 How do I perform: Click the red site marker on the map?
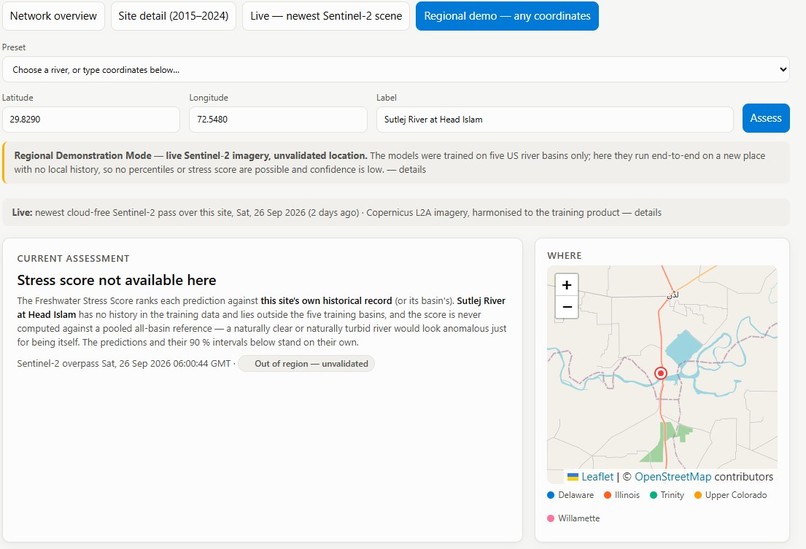pos(661,373)
